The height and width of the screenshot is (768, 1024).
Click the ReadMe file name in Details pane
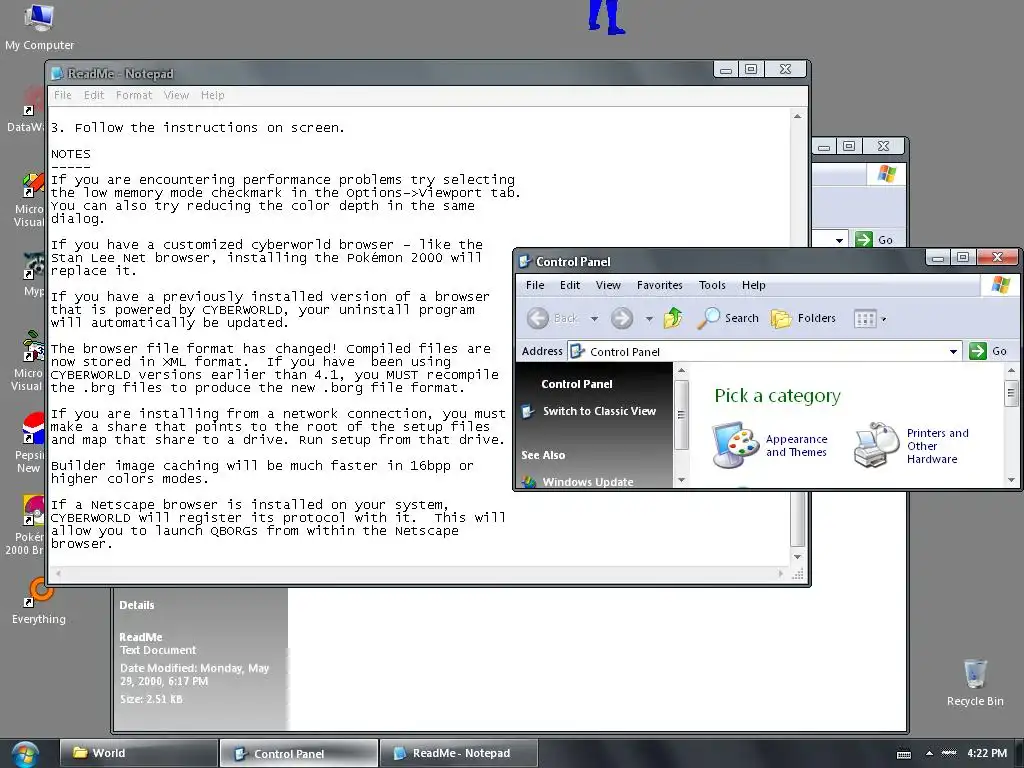(x=140, y=637)
